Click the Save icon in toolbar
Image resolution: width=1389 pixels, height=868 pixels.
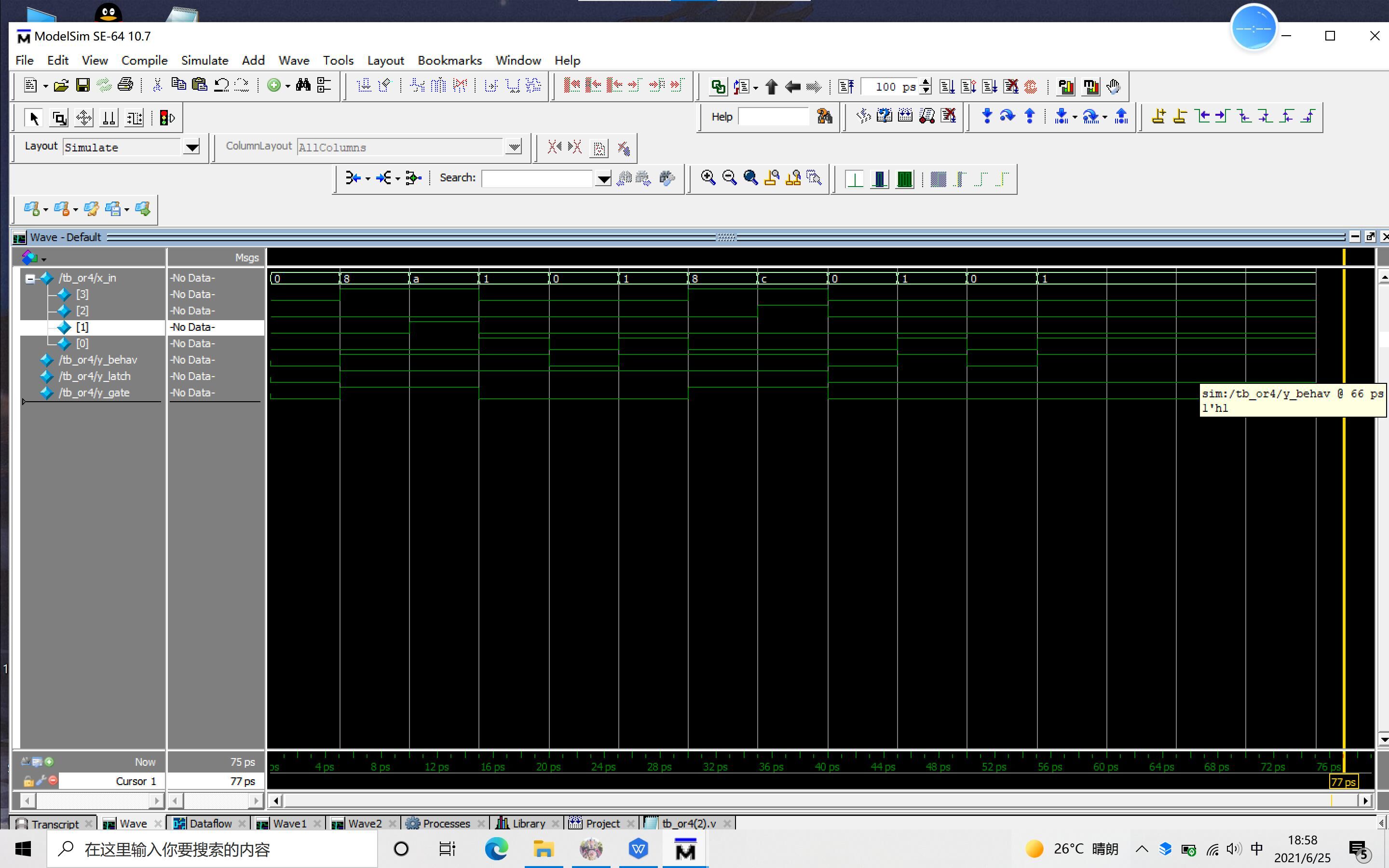(x=83, y=85)
